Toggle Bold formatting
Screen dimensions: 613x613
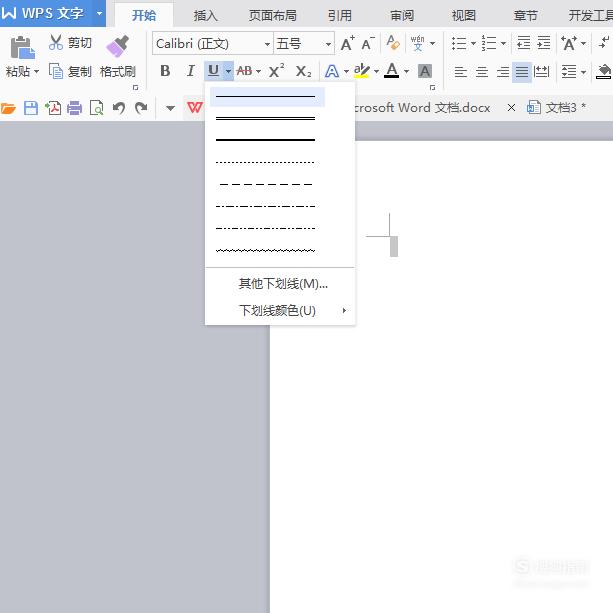[165, 71]
